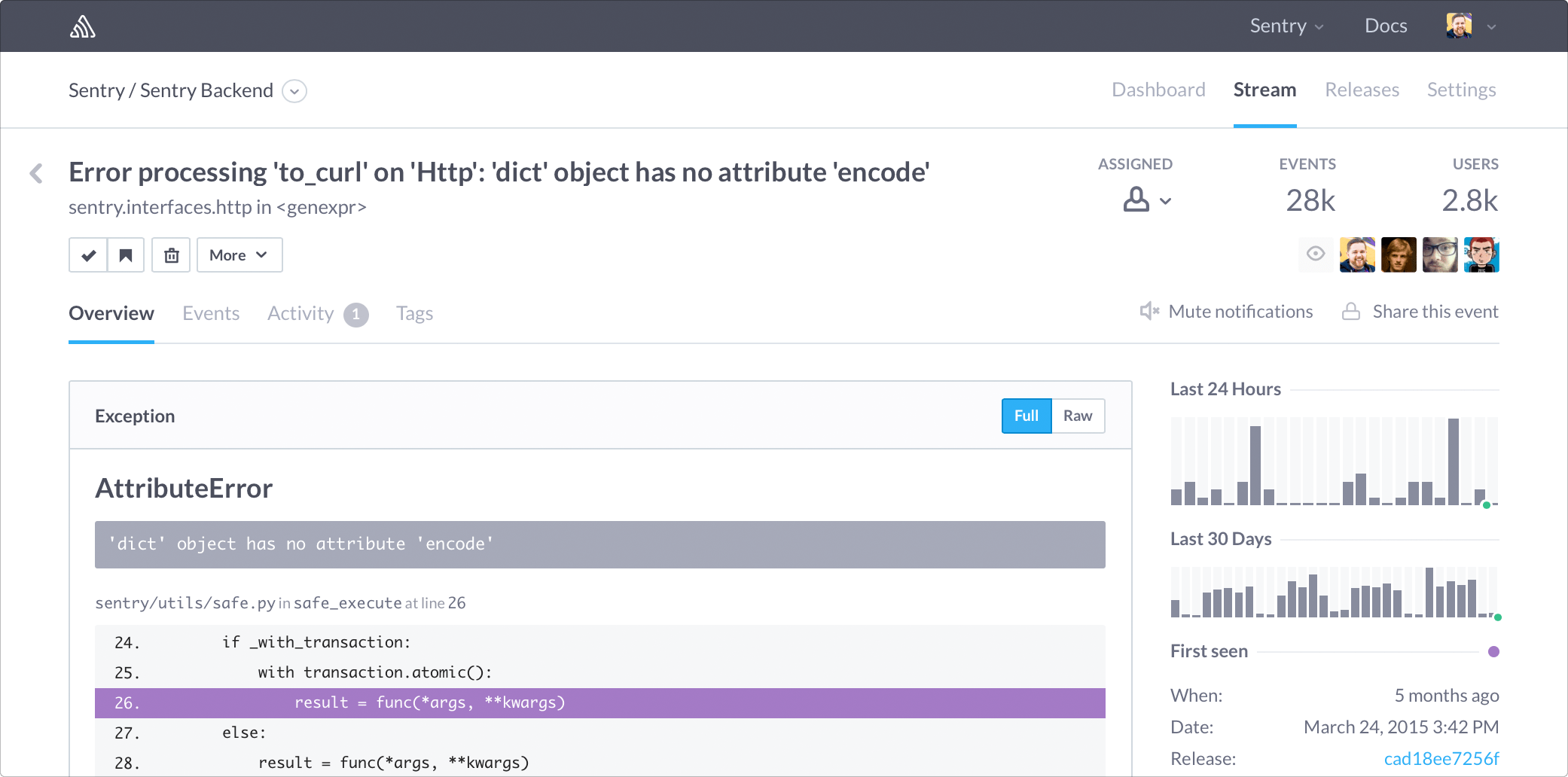Open project Settings tab
Viewport: 1568px width, 777px height.
[1461, 90]
